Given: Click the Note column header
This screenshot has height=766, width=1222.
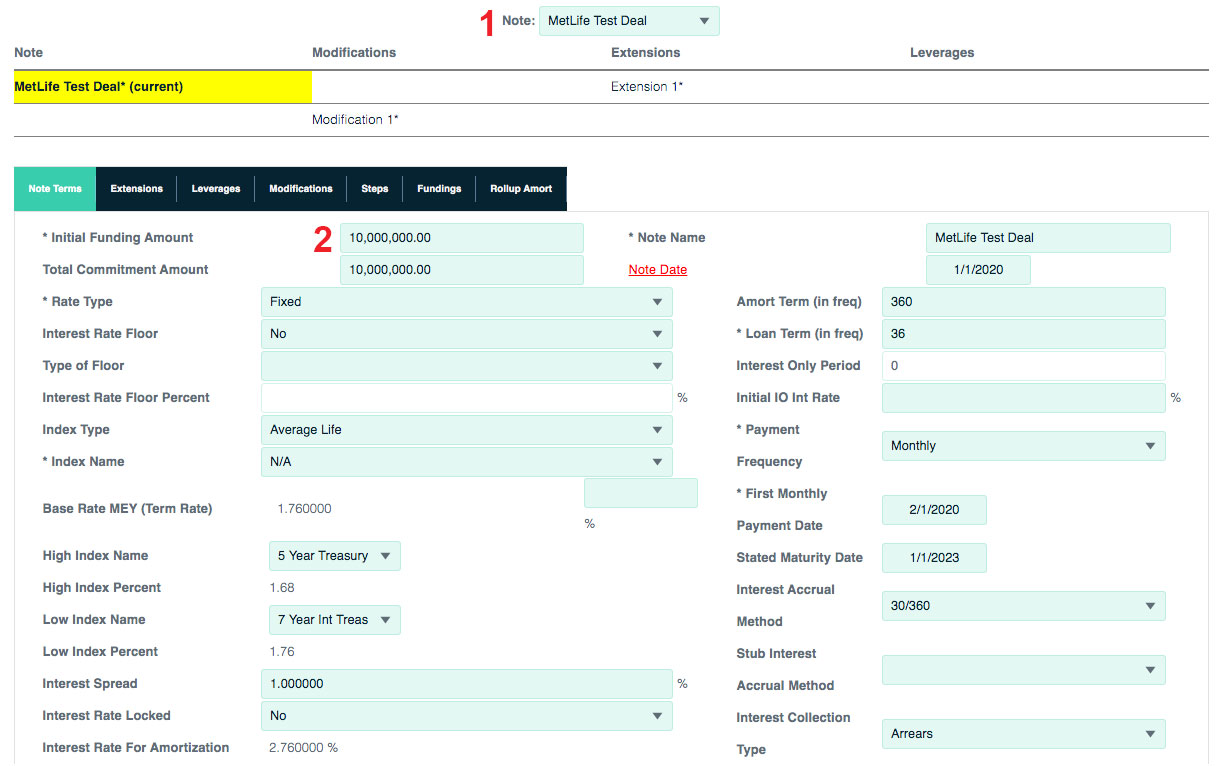Looking at the screenshot, I should pyautogui.click(x=28, y=53).
